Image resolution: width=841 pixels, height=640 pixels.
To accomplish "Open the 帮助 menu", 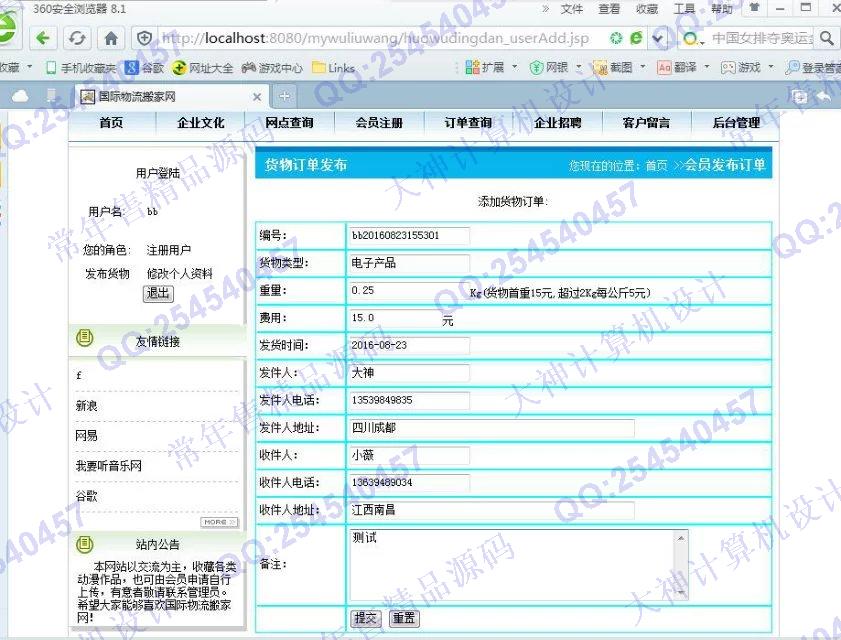I will tap(722, 9).
